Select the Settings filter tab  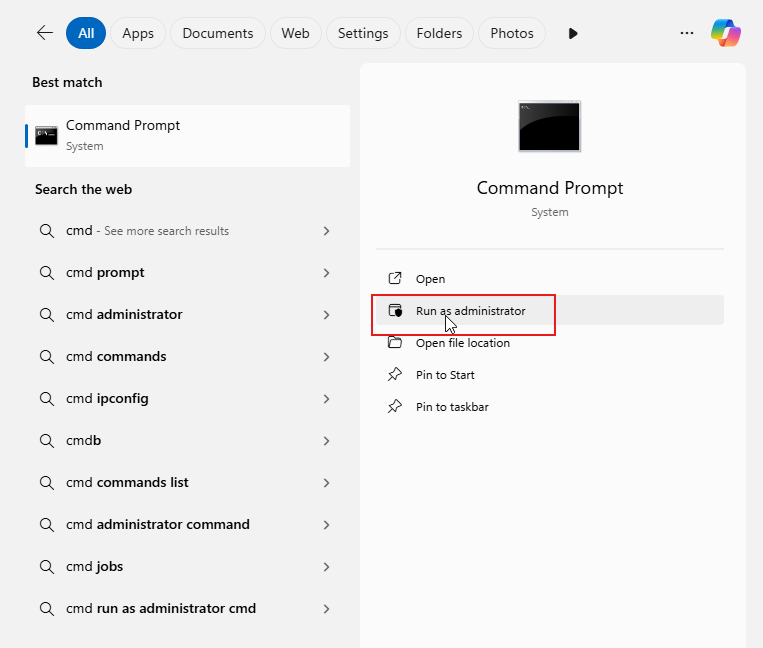[363, 33]
